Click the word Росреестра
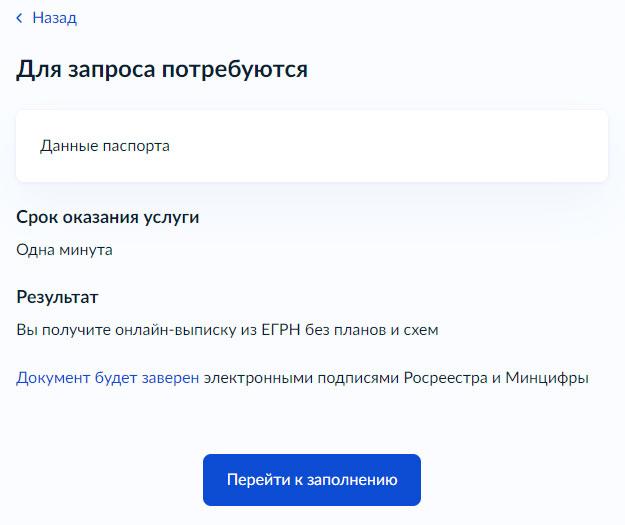The image size is (625, 525). pos(445,378)
